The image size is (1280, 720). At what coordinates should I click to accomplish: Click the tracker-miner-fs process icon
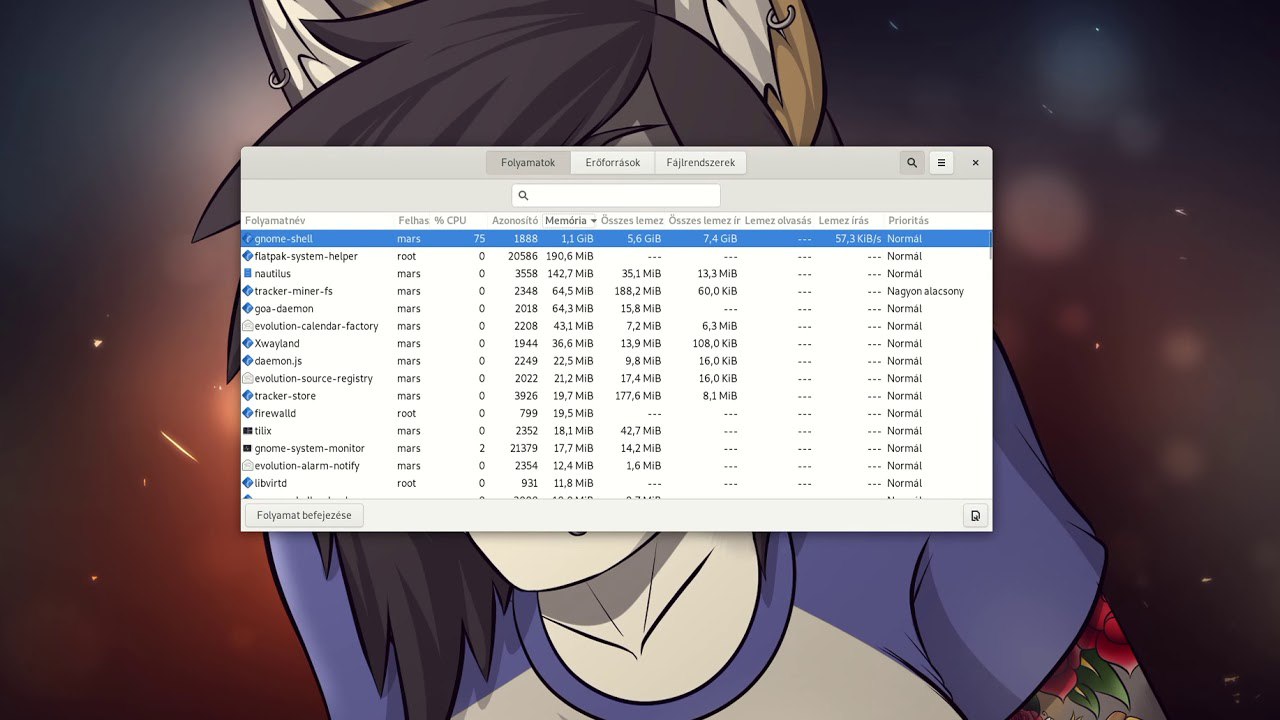(x=248, y=291)
